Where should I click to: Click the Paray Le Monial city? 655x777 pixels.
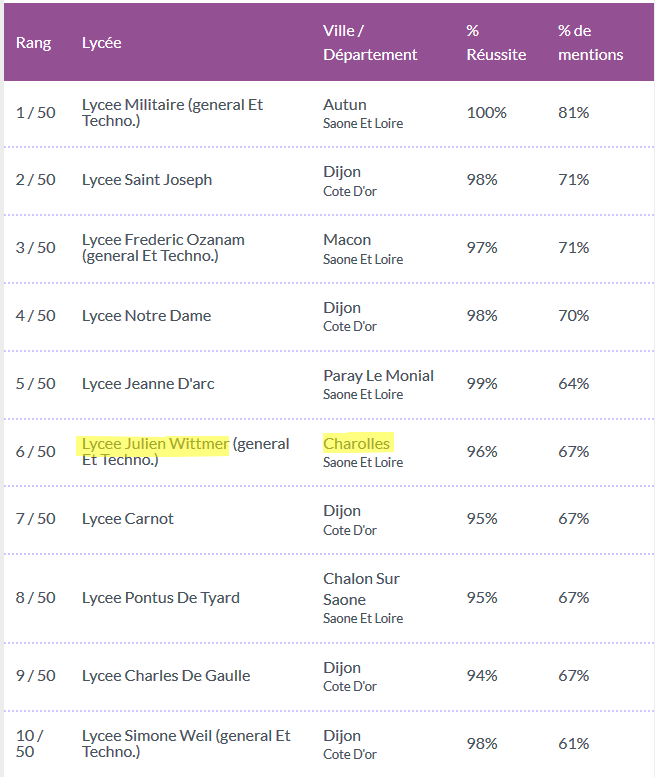[379, 376]
